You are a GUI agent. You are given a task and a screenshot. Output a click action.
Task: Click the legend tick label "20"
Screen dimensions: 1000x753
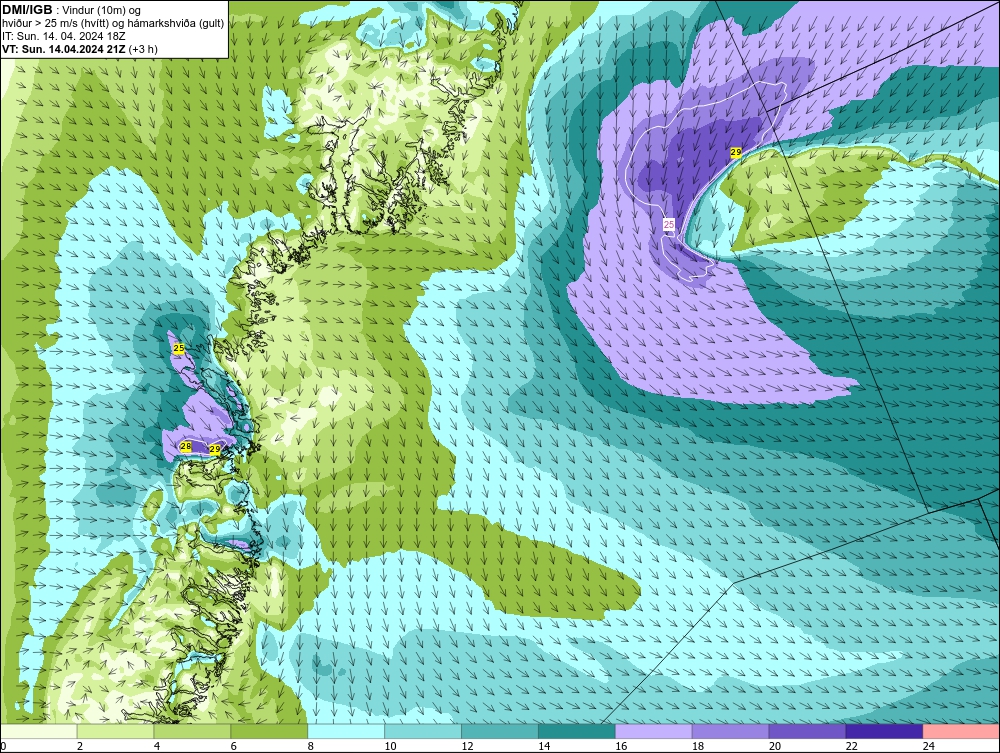pyautogui.click(x=775, y=746)
